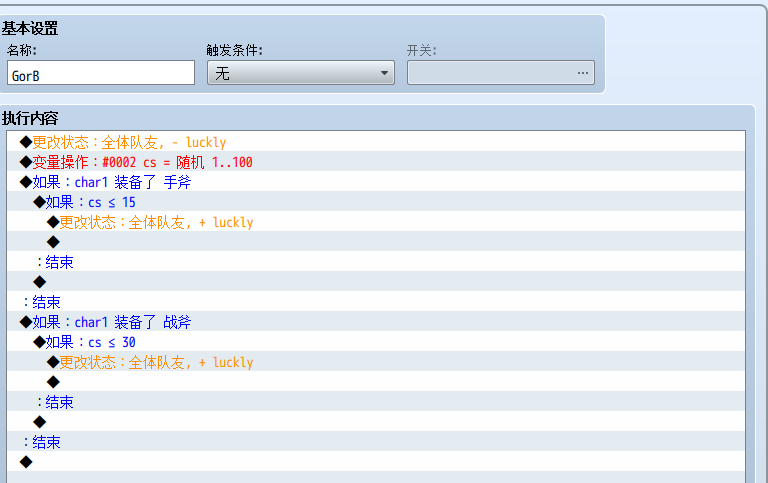This screenshot has height=483, width=768.
Task: Select the 结束 line closing the 战斧 condition
Action: coord(376,442)
